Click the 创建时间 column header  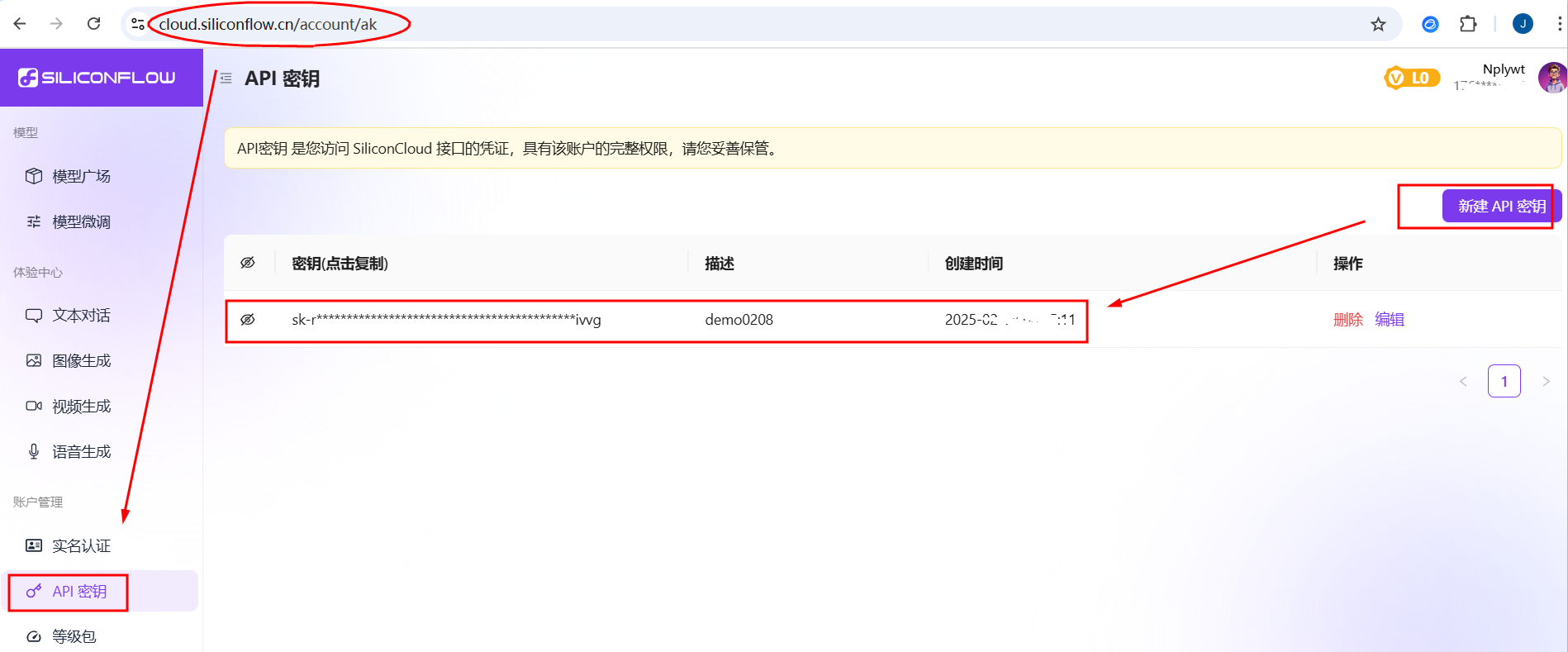point(974,263)
